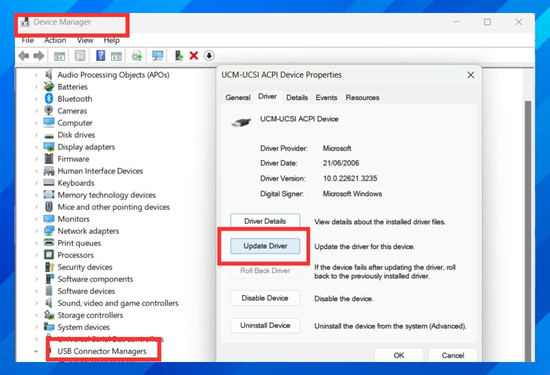
Task: Click the Back arrow toolbar icon
Action: [x=24, y=55]
